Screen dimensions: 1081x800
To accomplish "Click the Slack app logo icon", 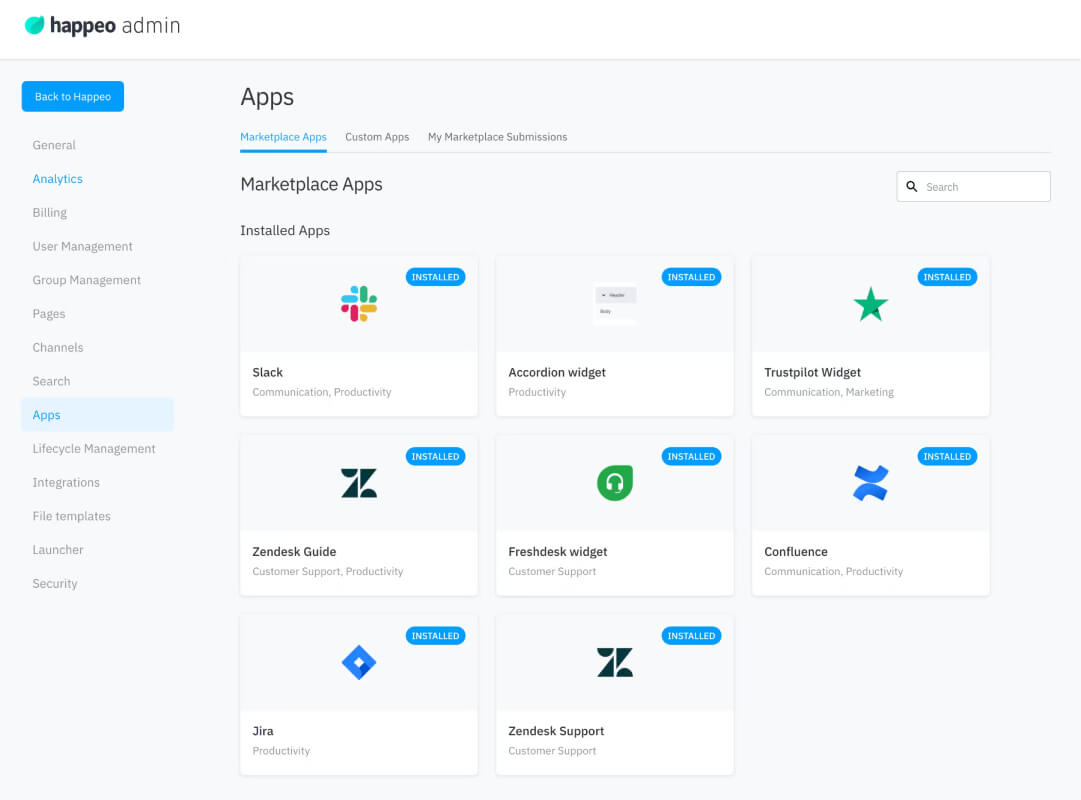I will tap(358, 303).
